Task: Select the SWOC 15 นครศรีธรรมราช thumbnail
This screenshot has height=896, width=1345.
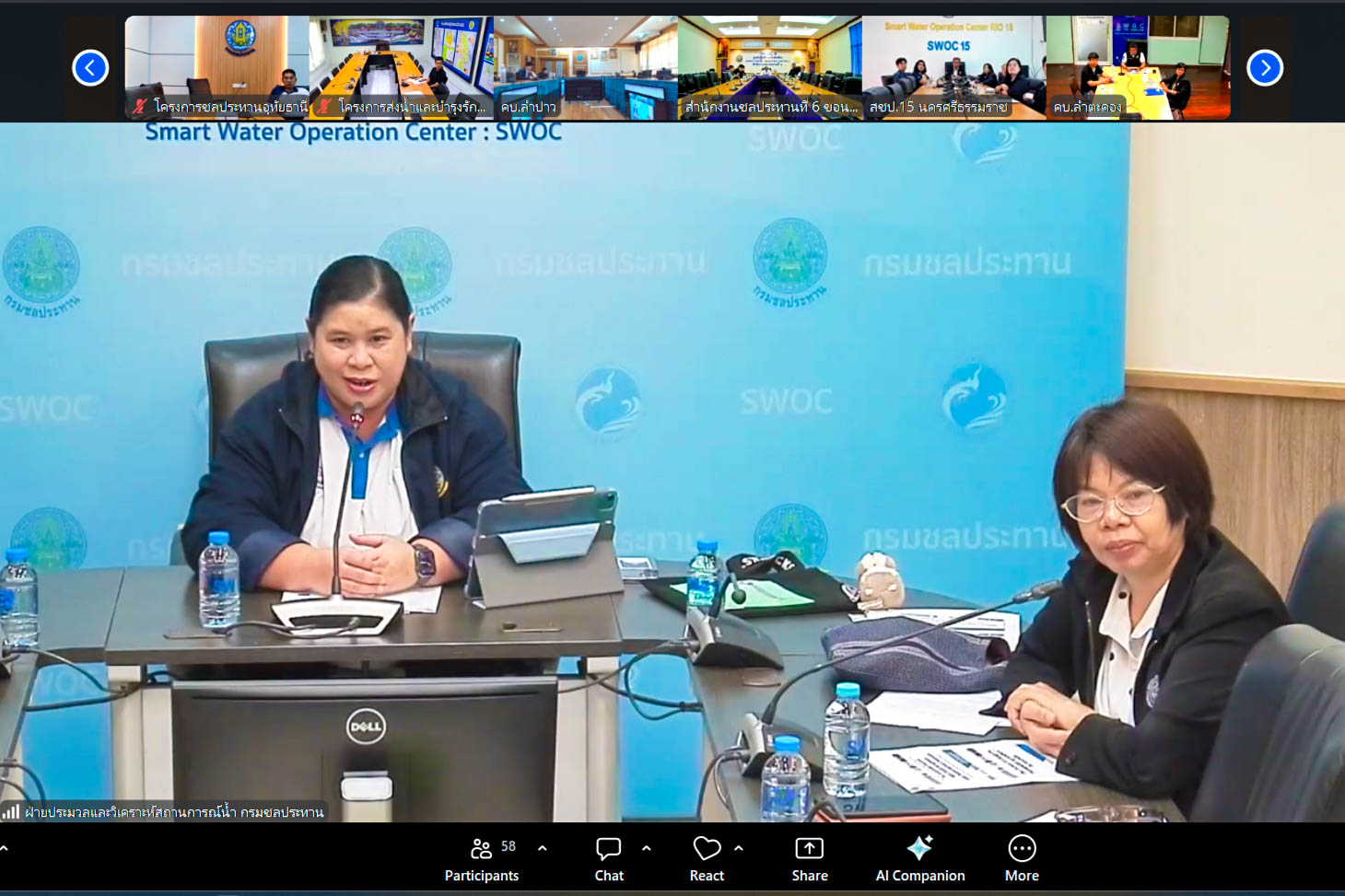Action: (953, 67)
